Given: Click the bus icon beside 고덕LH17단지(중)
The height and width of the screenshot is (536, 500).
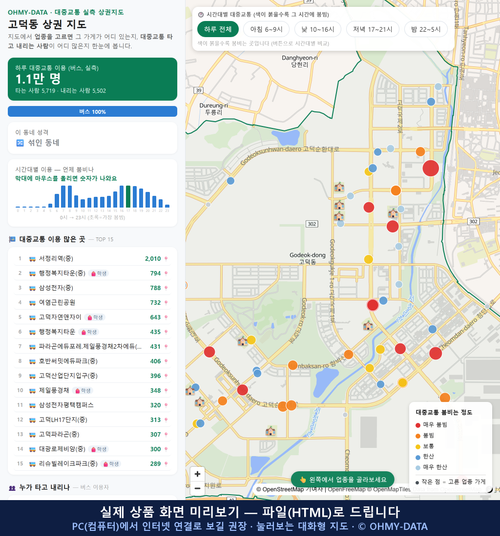Looking at the screenshot, I should pos(32,420).
